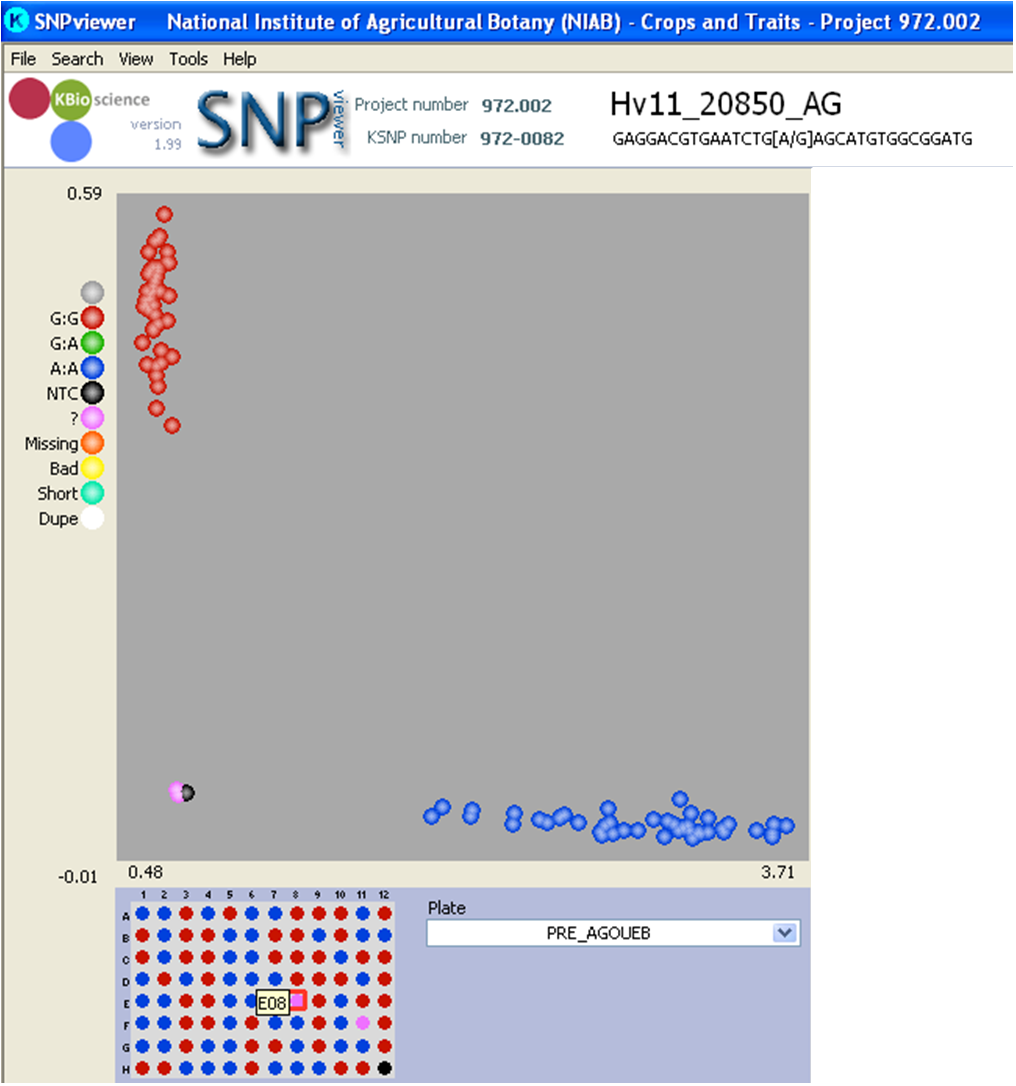1016x1086 pixels.
Task: Select red well H11 on plate map
Action: (362, 1068)
